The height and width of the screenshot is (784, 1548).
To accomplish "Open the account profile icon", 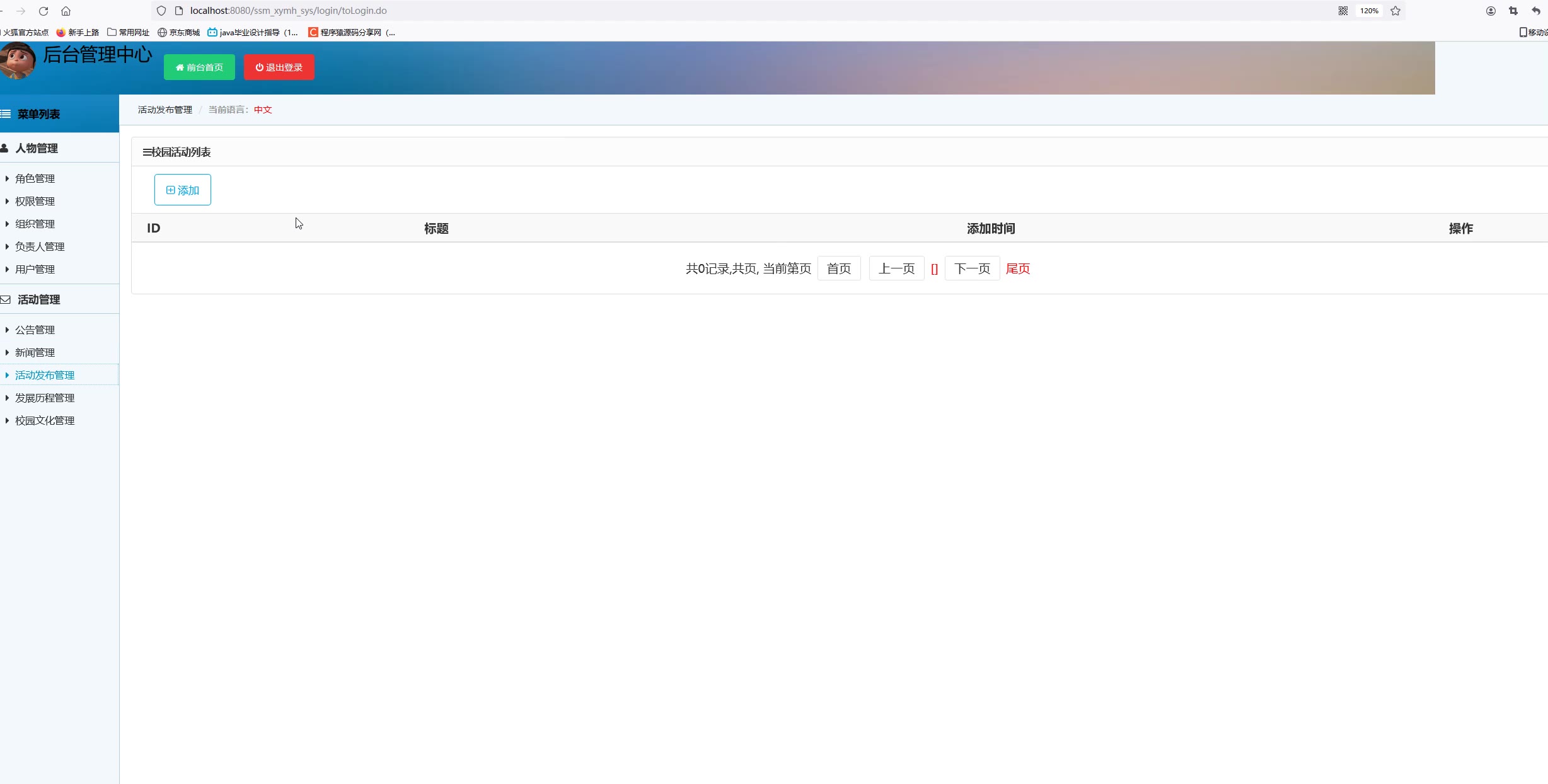I will tap(1491, 11).
